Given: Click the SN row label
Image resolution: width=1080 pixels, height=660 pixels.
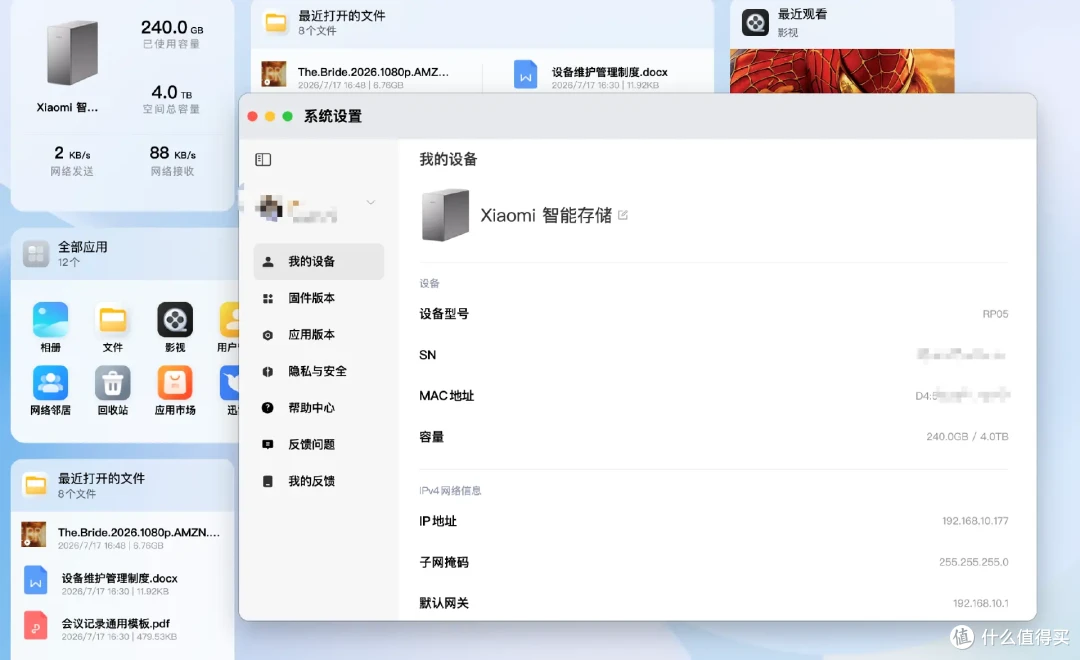Looking at the screenshot, I should [x=427, y=355].
